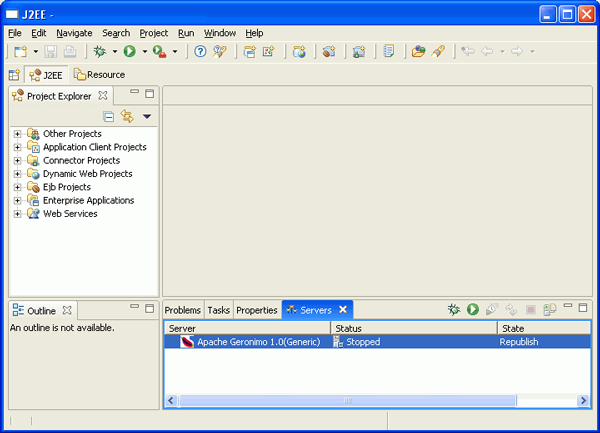Expand the Dynamic Web Projects node
The height and width of the screenshot is (433, 600).
[x=17, y=174]
